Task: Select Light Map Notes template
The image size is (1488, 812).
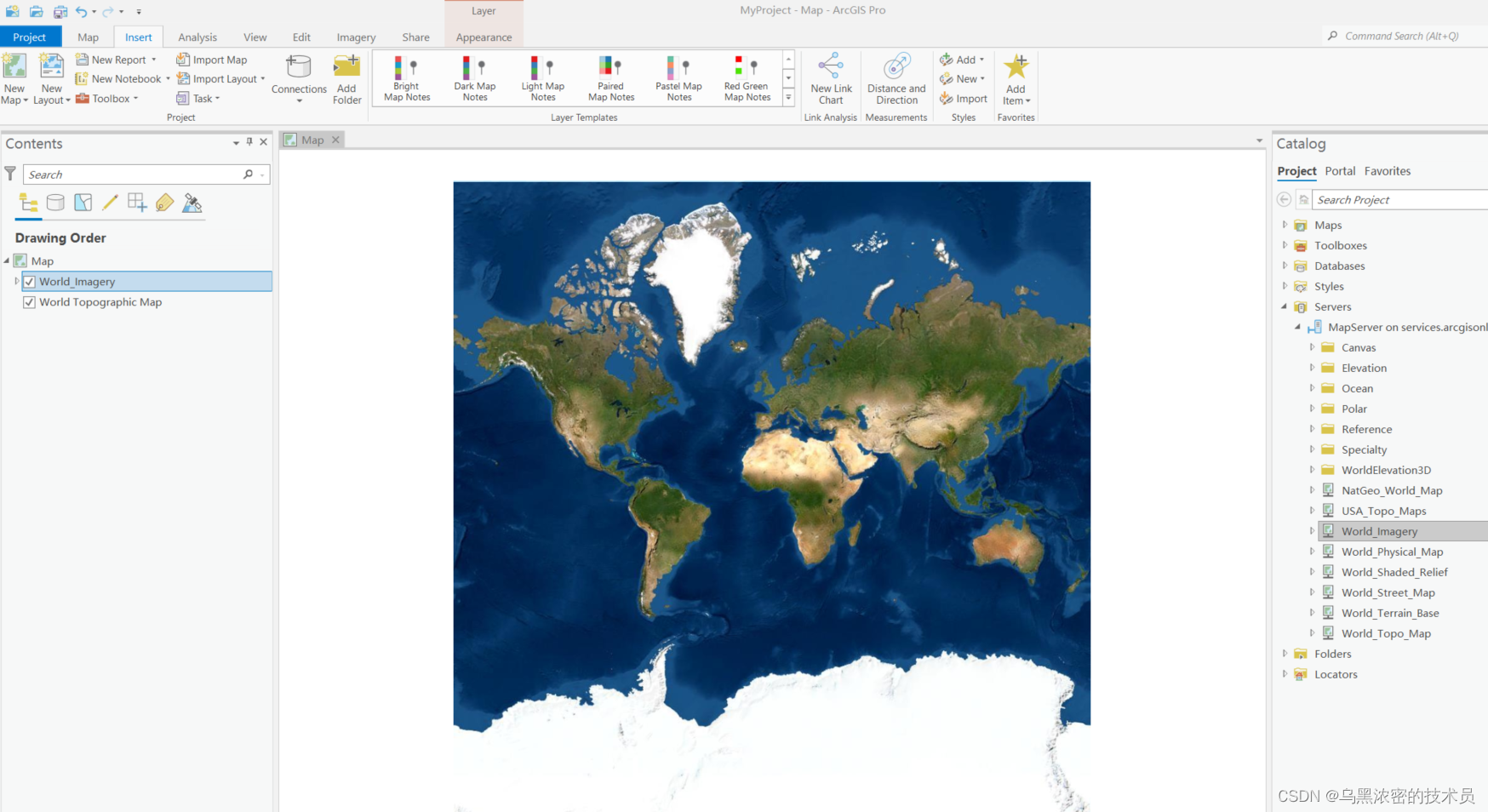Action: (x=543, y=78)
